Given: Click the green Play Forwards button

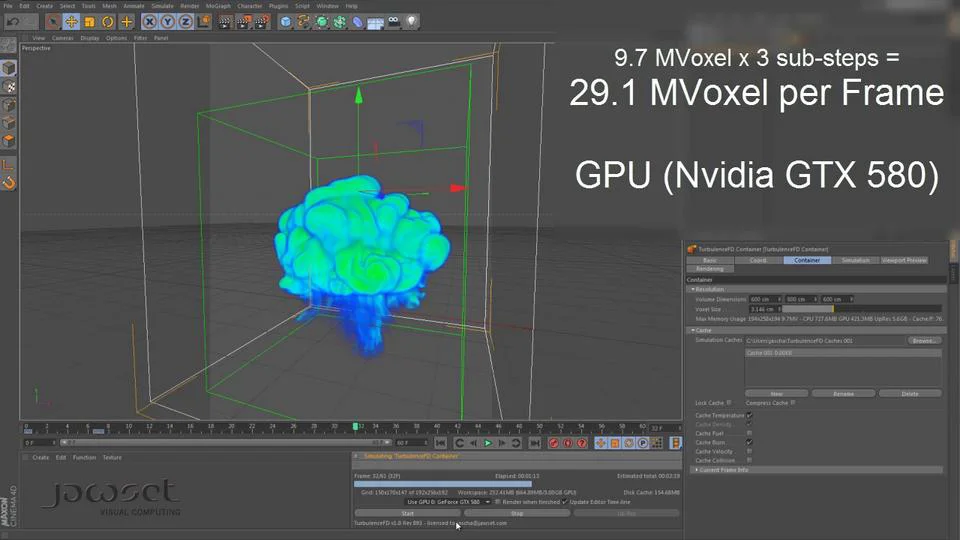Looking at the screenshot, I should pyautogui.click(x=487, y=443).
